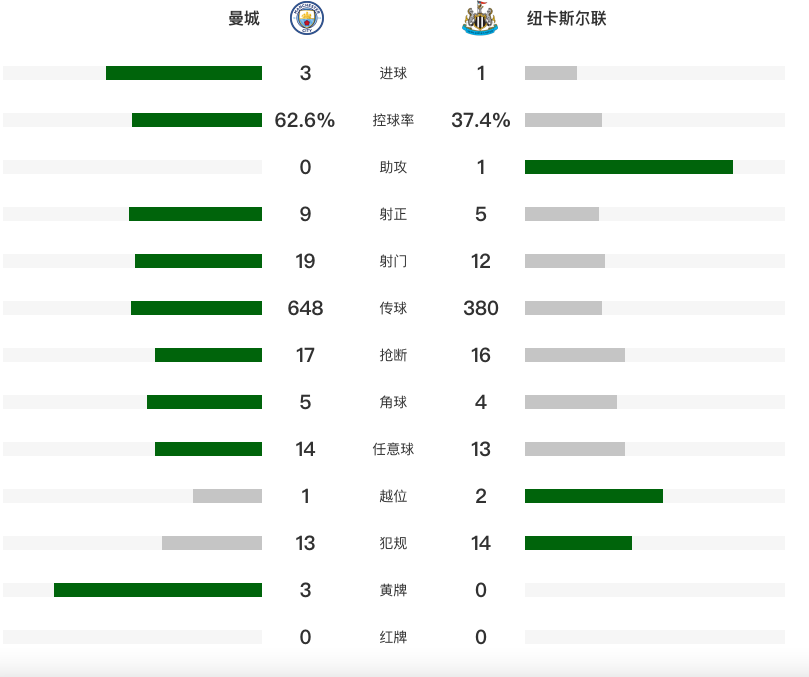This screenshot has height=677, width=809.
Task: Click the 红牌 stat label
Action: pyautogui.click(x=393, y=637)
